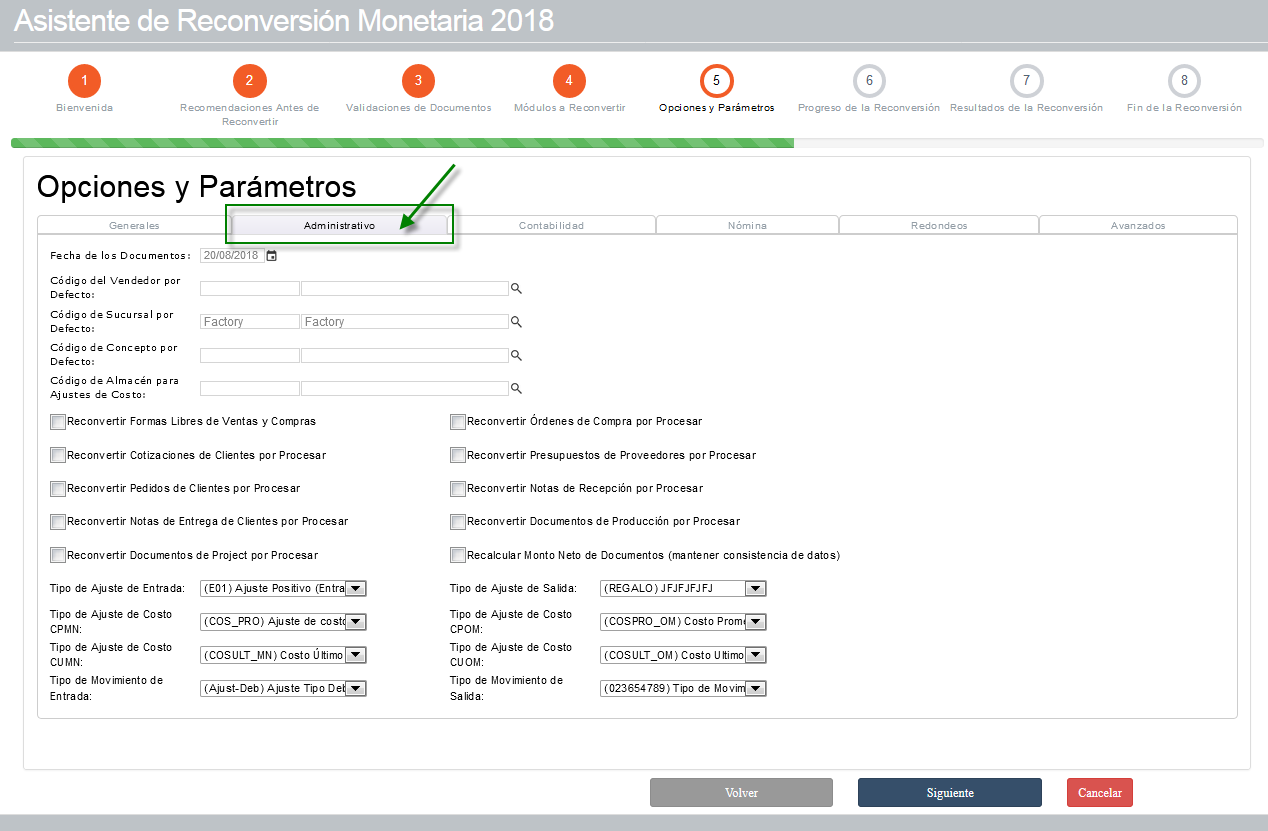The height and width of the screenshot is (831, 1268).
Task: Open the Contabilidad tab
Action: [x=551, y=226]
